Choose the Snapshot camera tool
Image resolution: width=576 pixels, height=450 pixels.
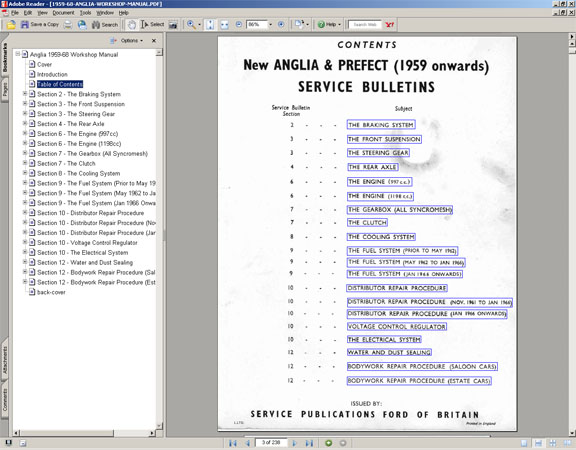(173, 25)
